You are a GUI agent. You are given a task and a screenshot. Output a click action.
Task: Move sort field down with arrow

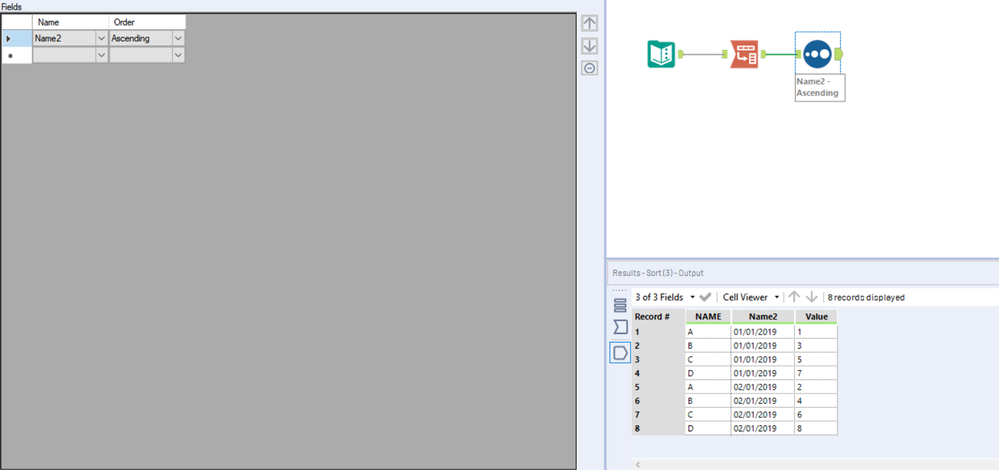[590, 46]
